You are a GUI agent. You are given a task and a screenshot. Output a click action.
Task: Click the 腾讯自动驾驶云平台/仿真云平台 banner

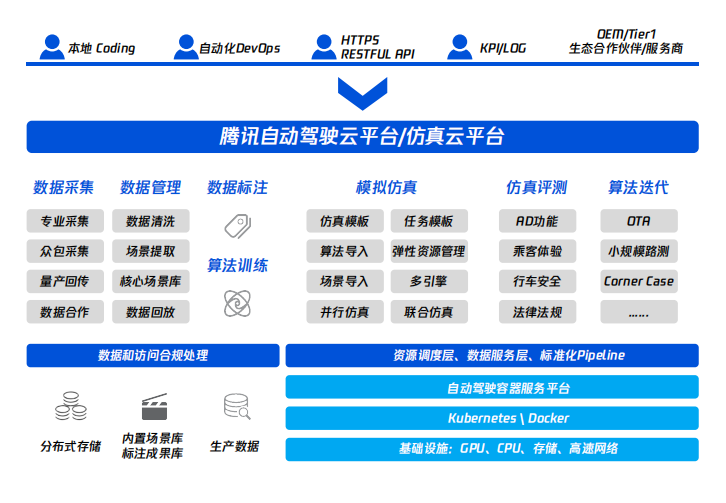pos(363,137)
